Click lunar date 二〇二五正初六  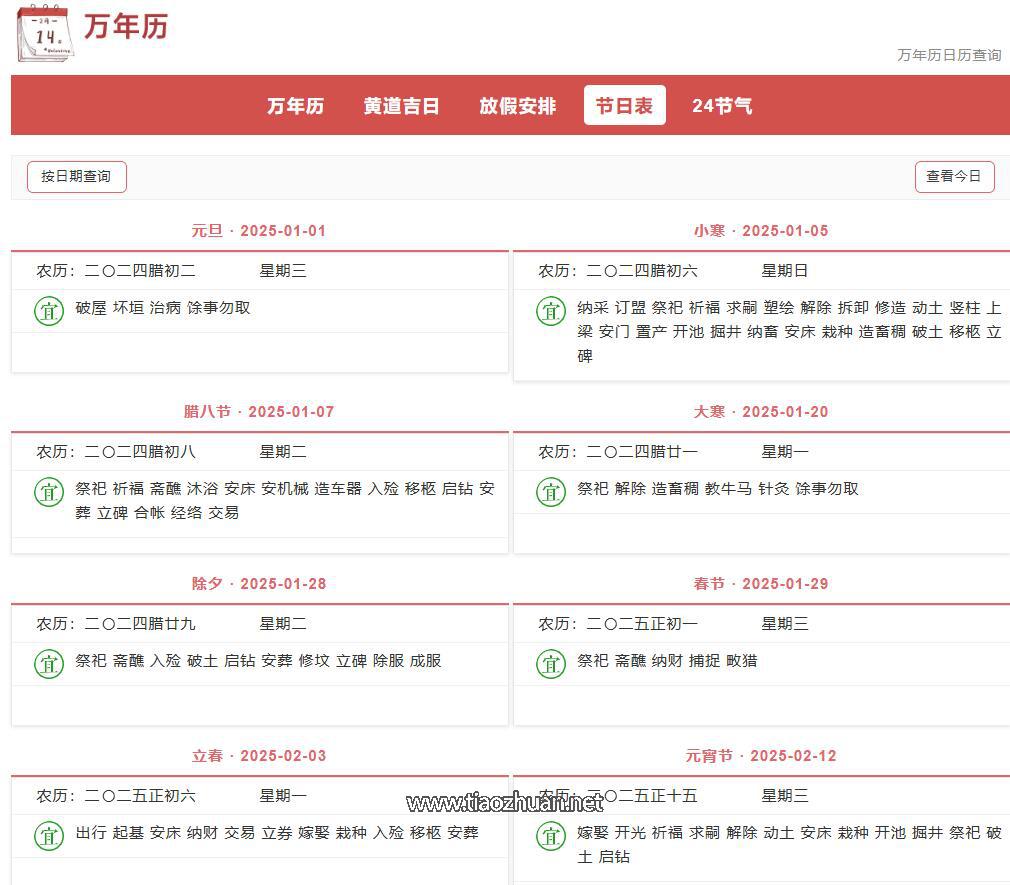click(x=140, y=795)
